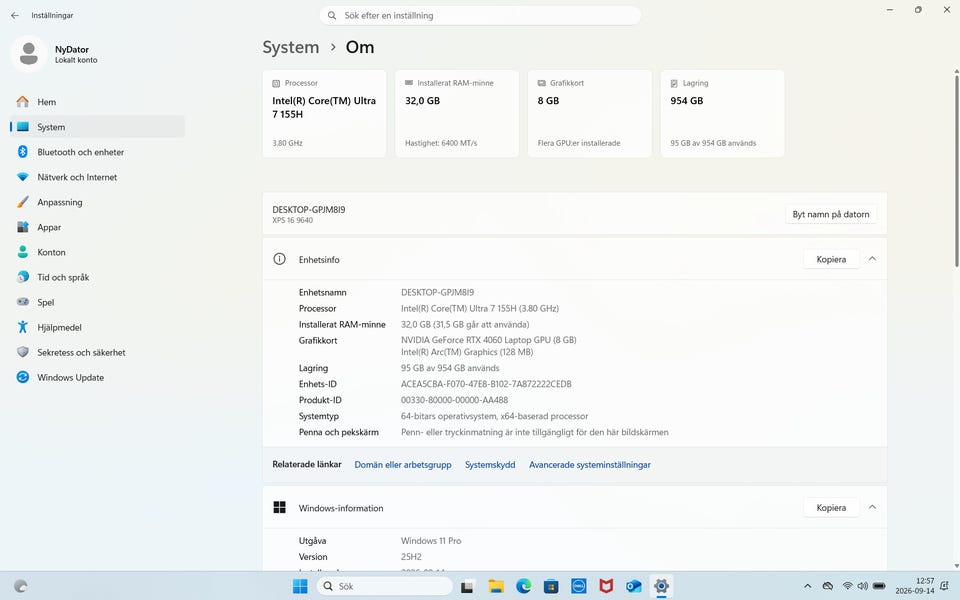This screenshot has width=960, height=600.
Task: Open the Systemskydd link
Action: tap(490, 465)
